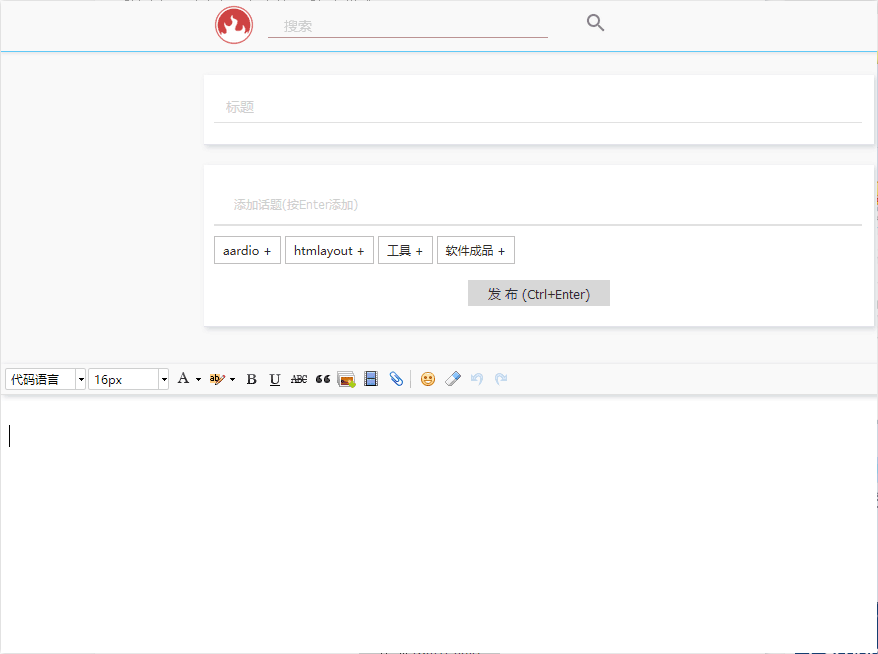Attach a file with the paperclip icon
The width and height of the screenshot is (878, 654).
click(x=396, y=379)
